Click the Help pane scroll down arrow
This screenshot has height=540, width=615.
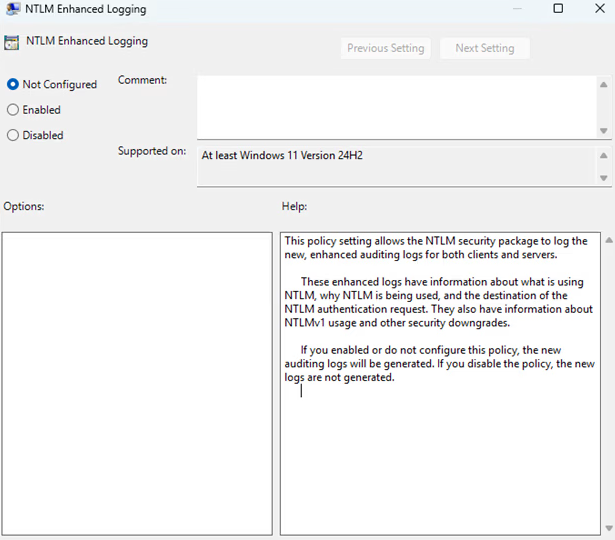(x=608, y=528)
